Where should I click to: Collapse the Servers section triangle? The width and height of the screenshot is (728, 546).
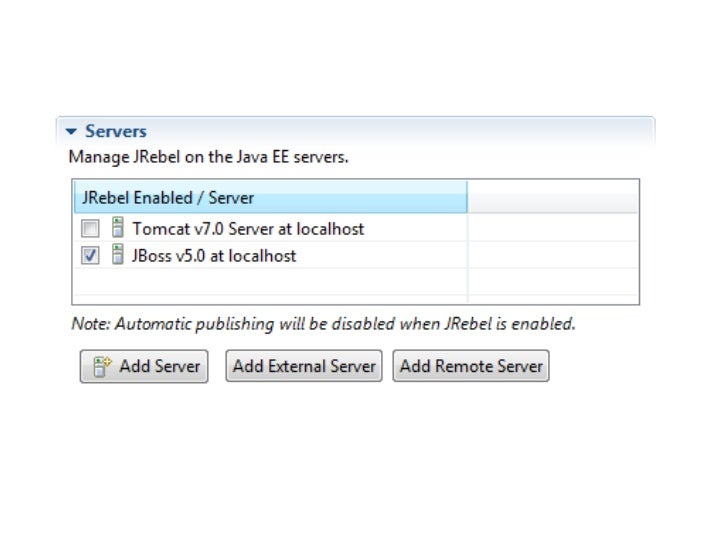click(x=71, y=131)
